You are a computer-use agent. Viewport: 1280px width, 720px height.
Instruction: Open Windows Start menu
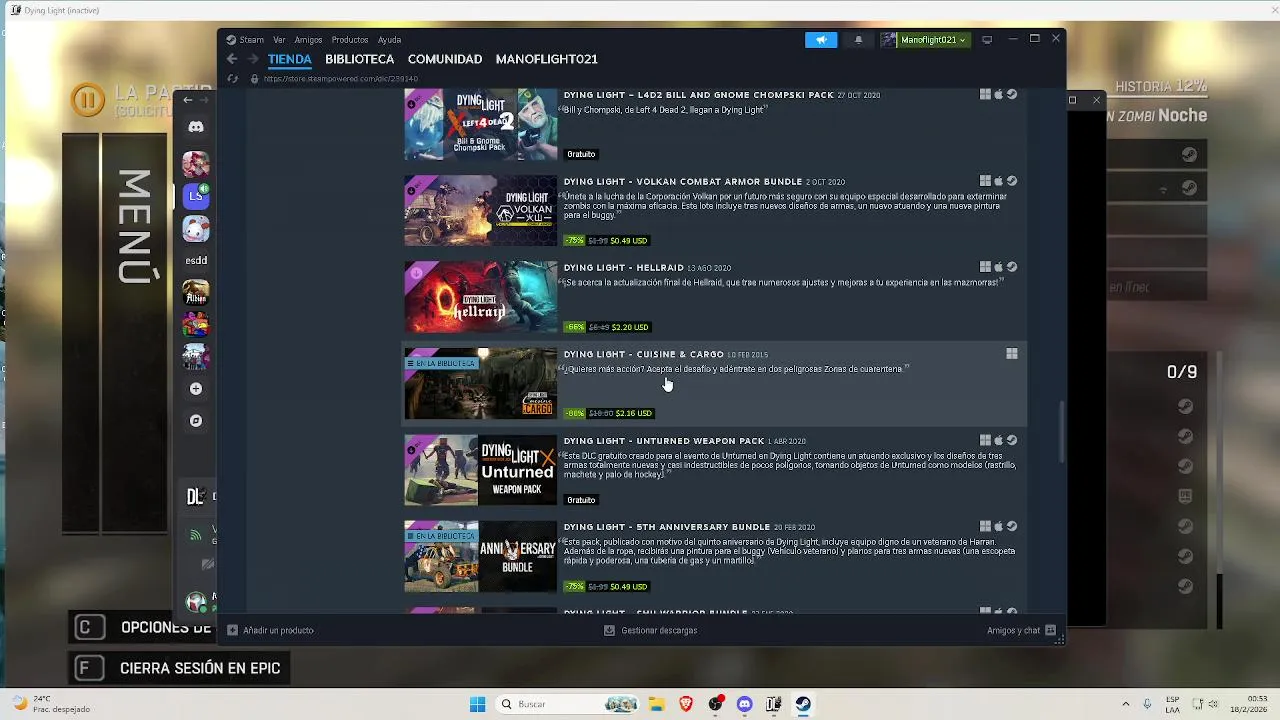click(x=478, y=704)
